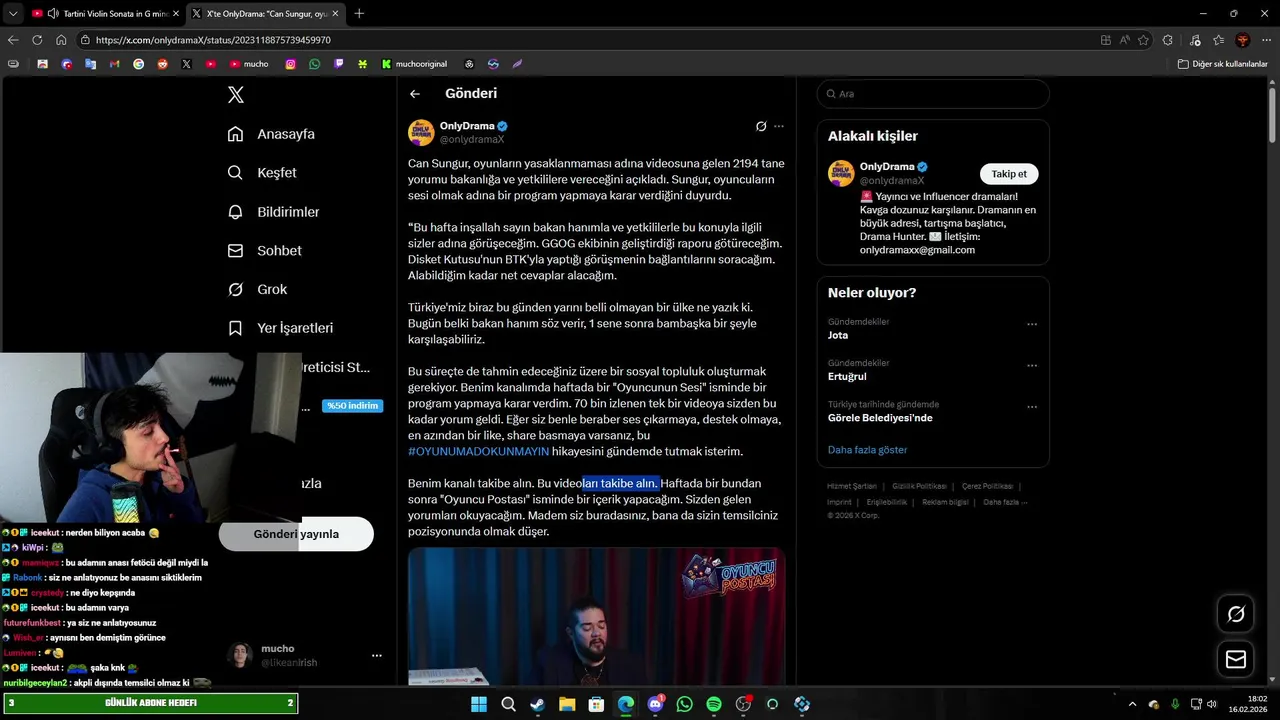Click the browser home button

[61, 40]
